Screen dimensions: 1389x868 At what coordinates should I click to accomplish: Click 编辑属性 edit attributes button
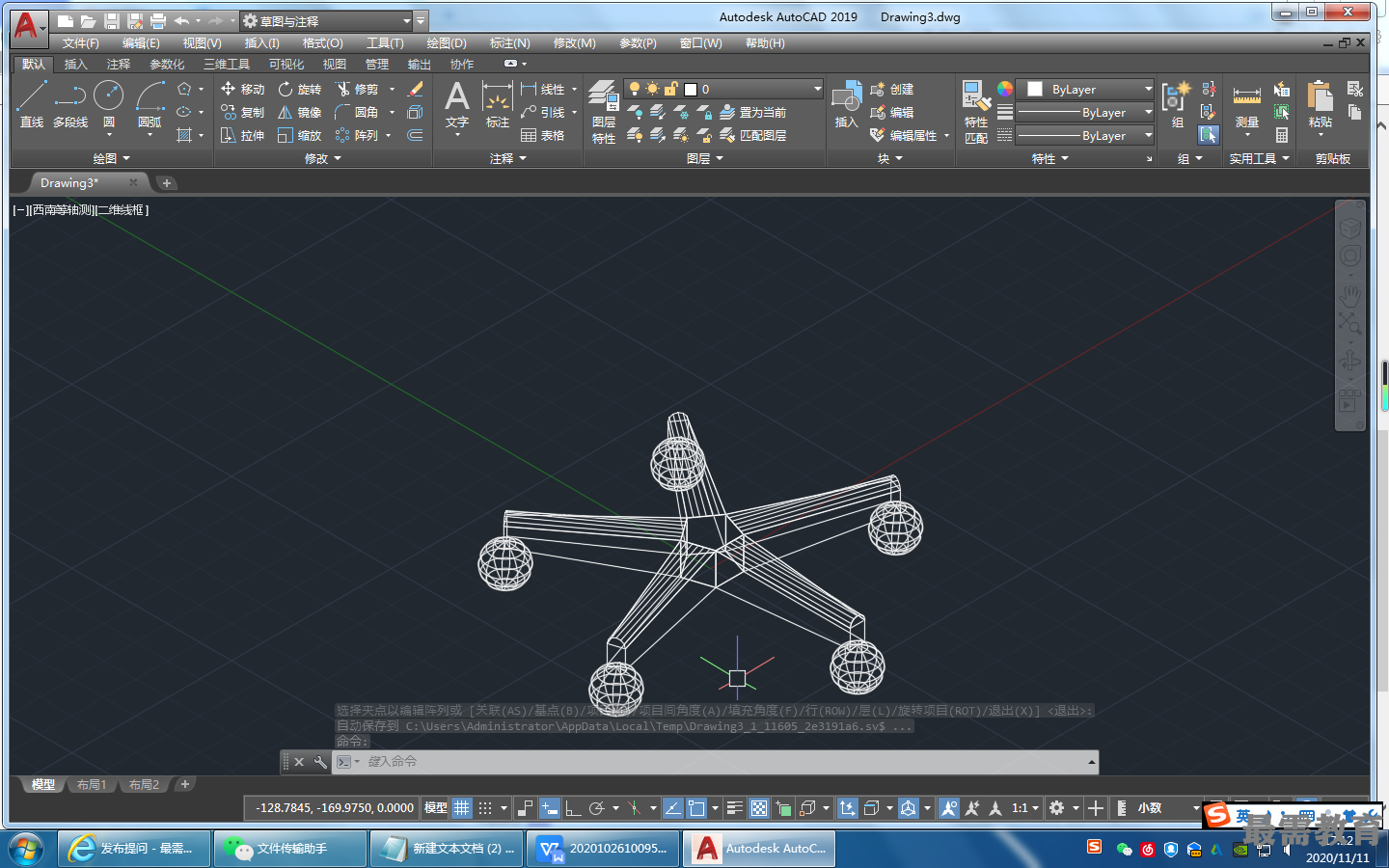tap(904, 135)
